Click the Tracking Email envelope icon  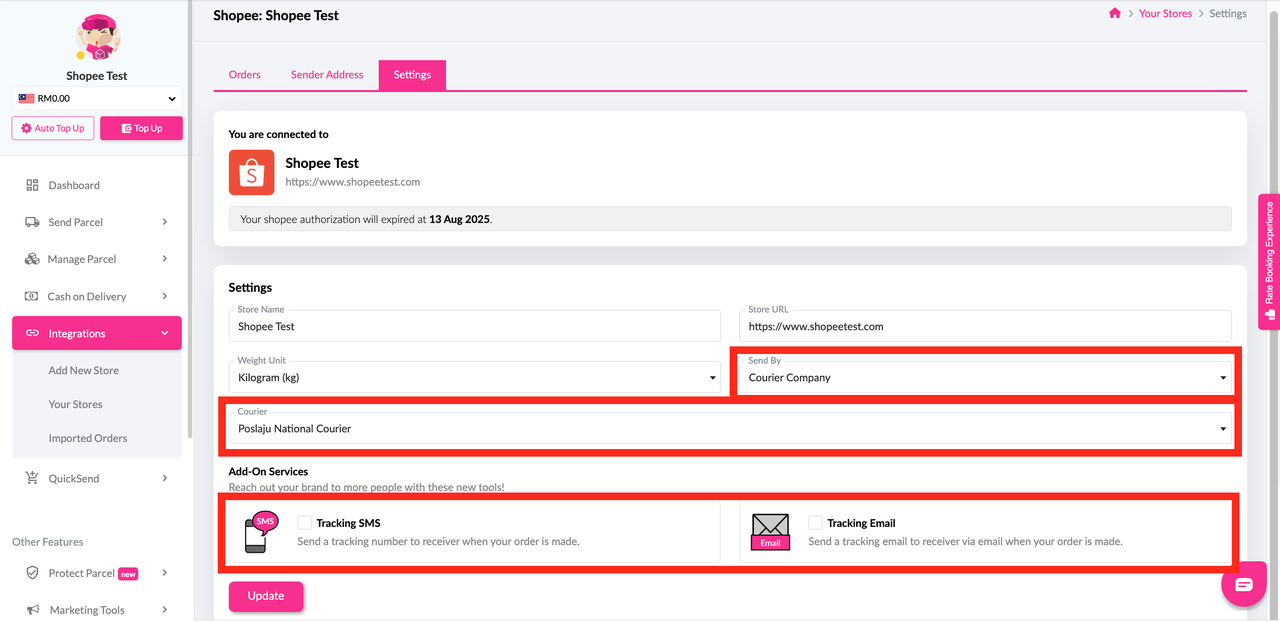tap(771, 532)
